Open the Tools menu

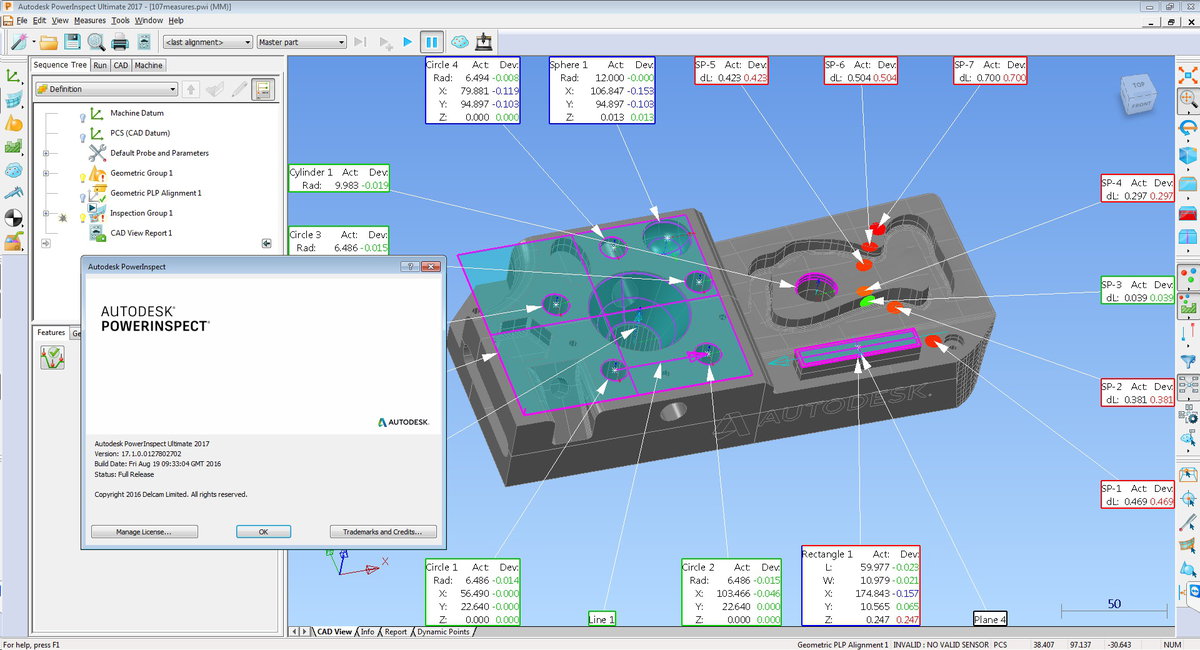tap(120, 20)
